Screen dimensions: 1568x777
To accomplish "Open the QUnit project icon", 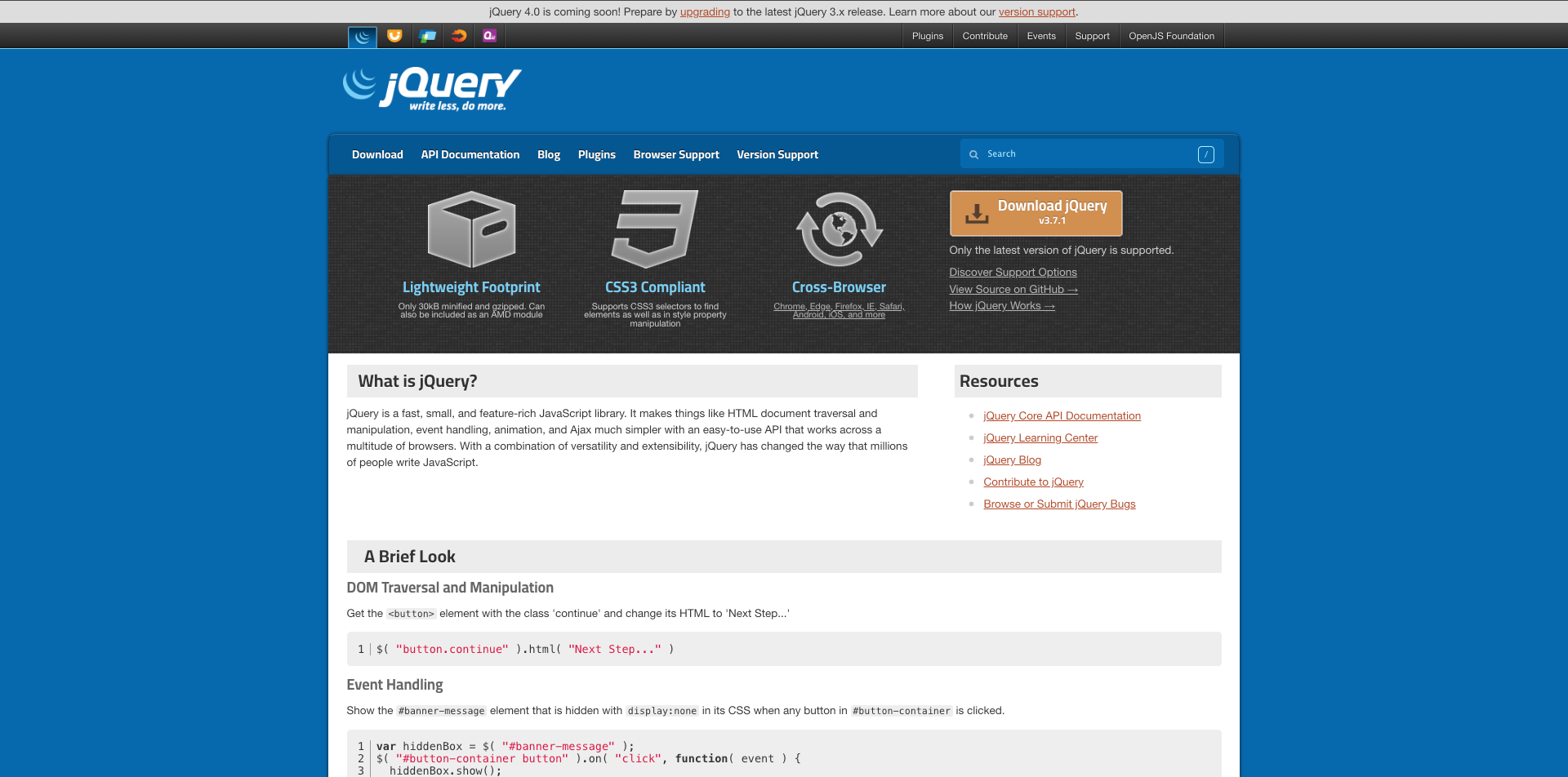I will point(490,36).
